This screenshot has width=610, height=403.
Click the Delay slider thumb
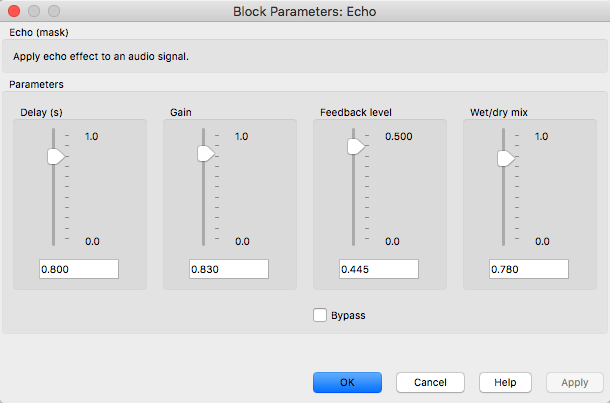pos(56,156)
